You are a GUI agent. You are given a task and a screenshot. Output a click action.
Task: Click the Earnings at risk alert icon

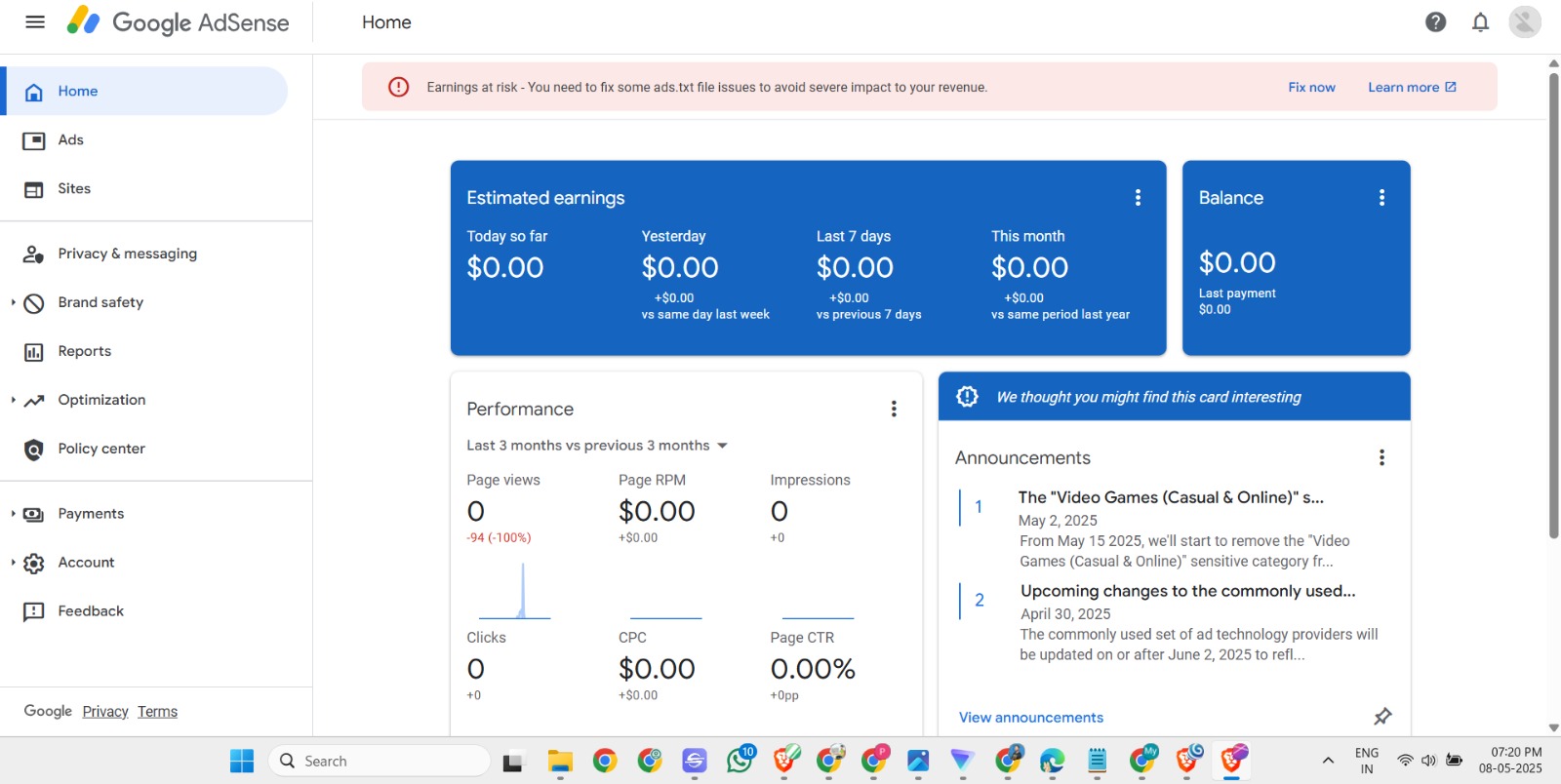pos(399,87)
